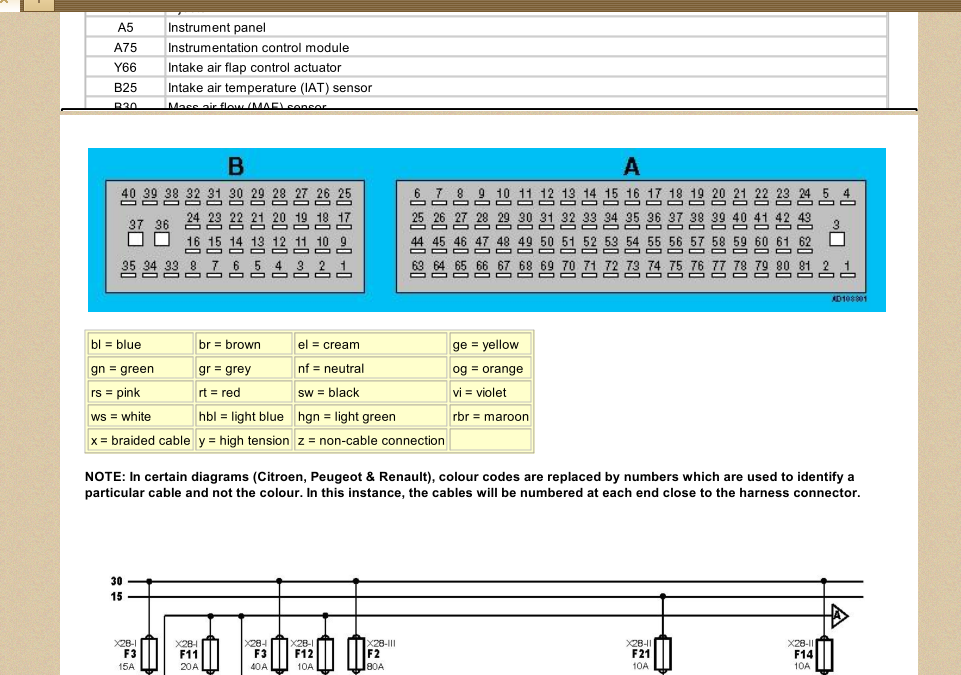Select the F11 20A fuse symbol

[210, 654]
